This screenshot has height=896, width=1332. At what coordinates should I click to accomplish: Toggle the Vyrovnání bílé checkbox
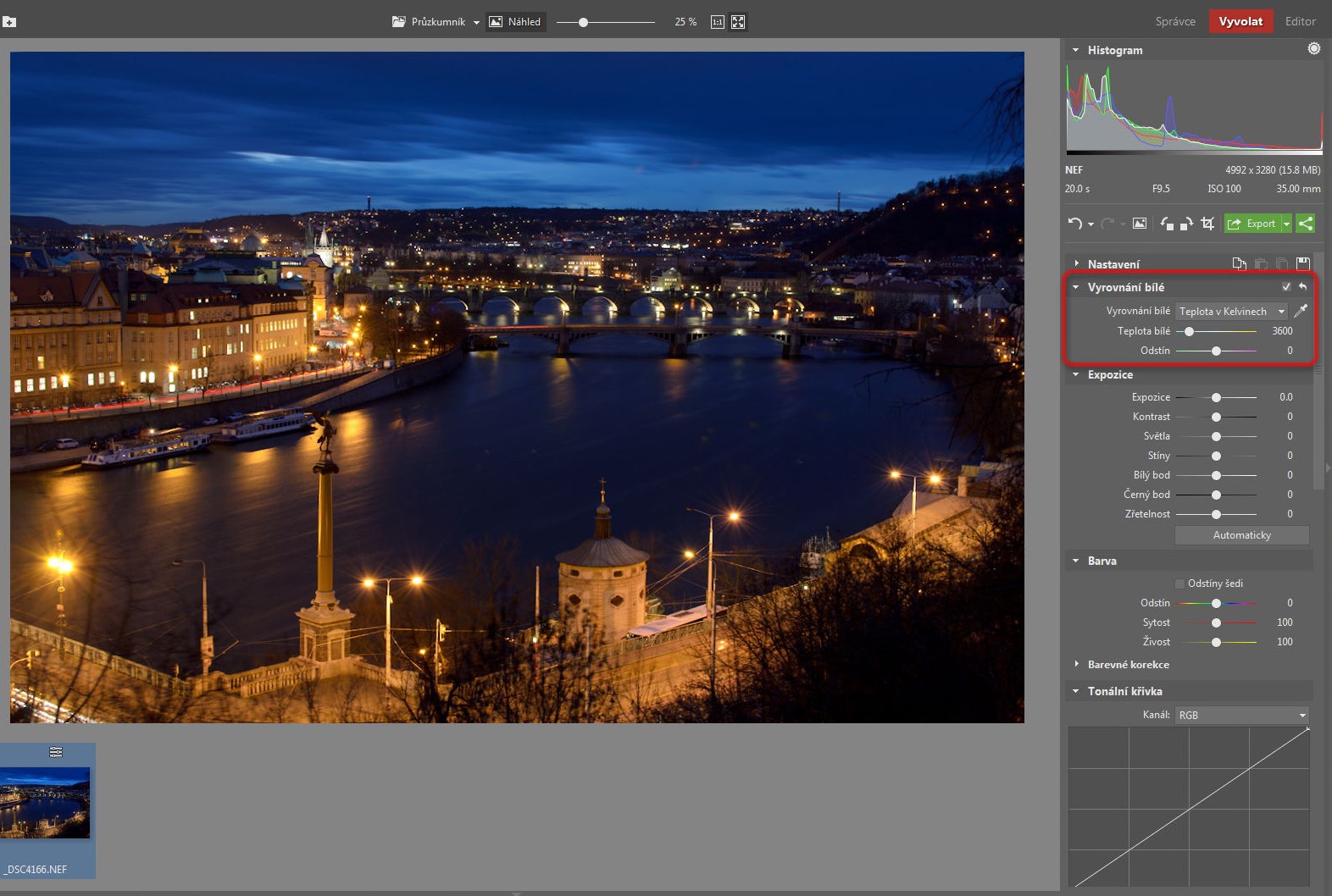point(1286,287)
